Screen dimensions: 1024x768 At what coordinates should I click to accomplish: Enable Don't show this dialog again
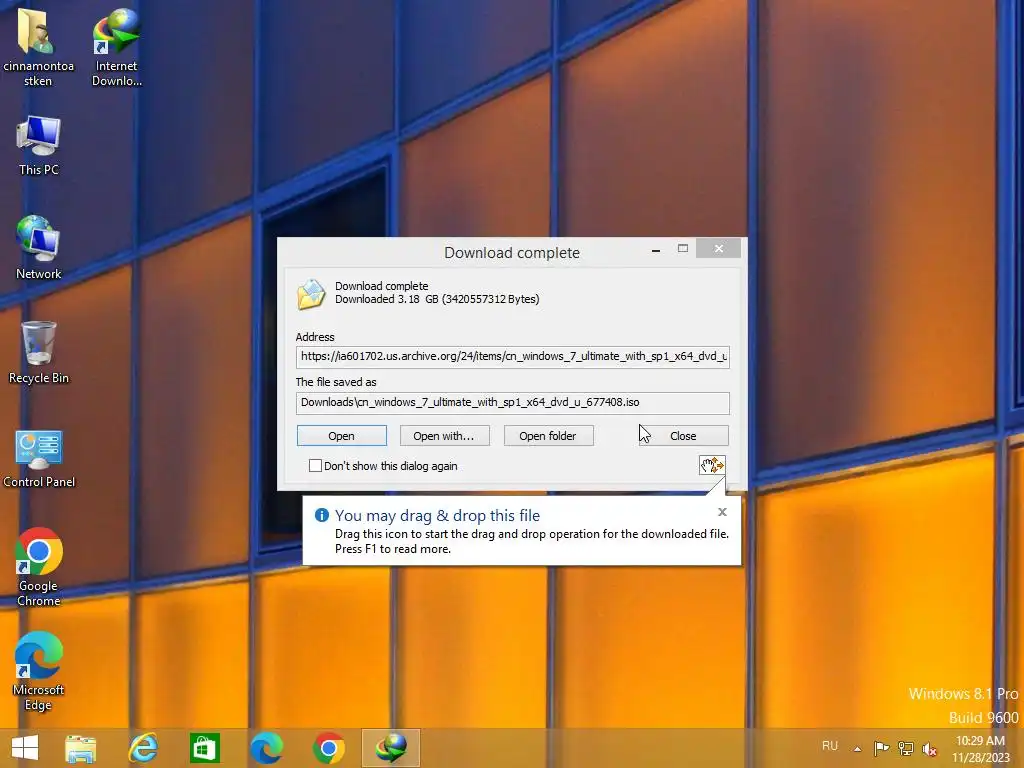tap(315, 466)
